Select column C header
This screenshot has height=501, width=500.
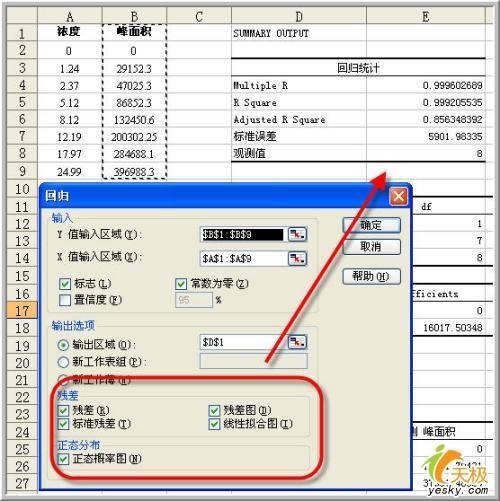coord(199,16)
